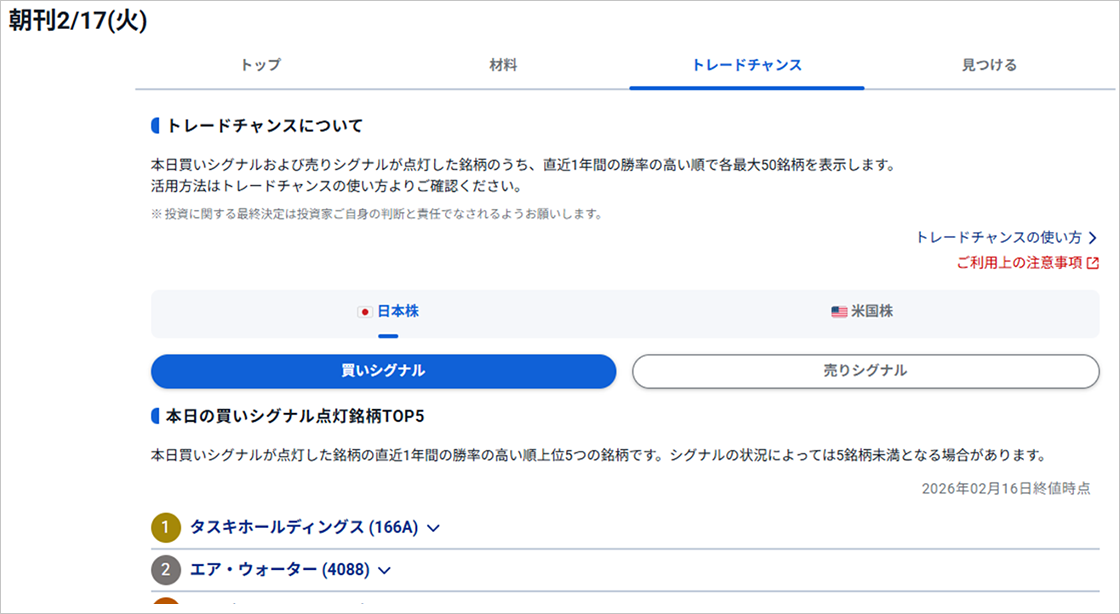This screenshot has width=1120, height=614.
Task: Click the US flag icon
Action: (x=839, y=312)
